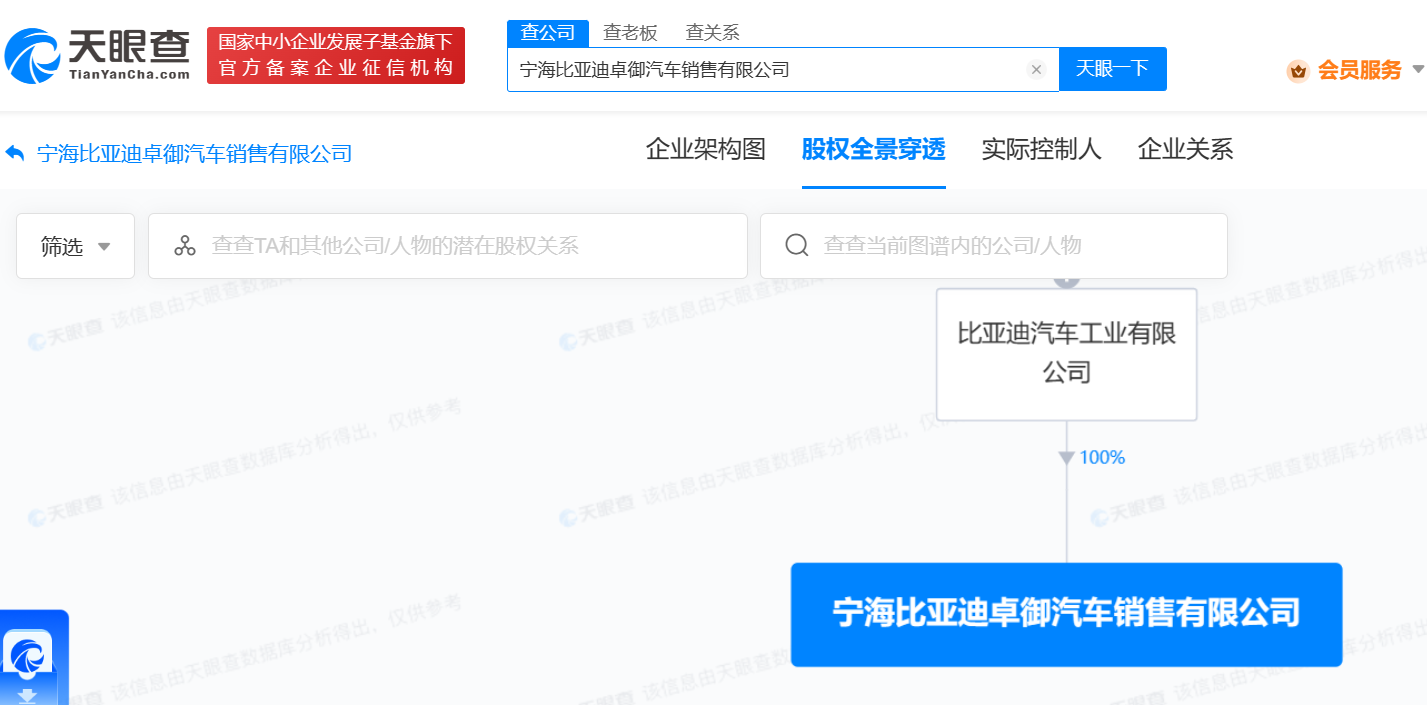This screenshot has width=1427, height=705.
Task: Open the 会员服务 membership link
Action: [1359, 70]
